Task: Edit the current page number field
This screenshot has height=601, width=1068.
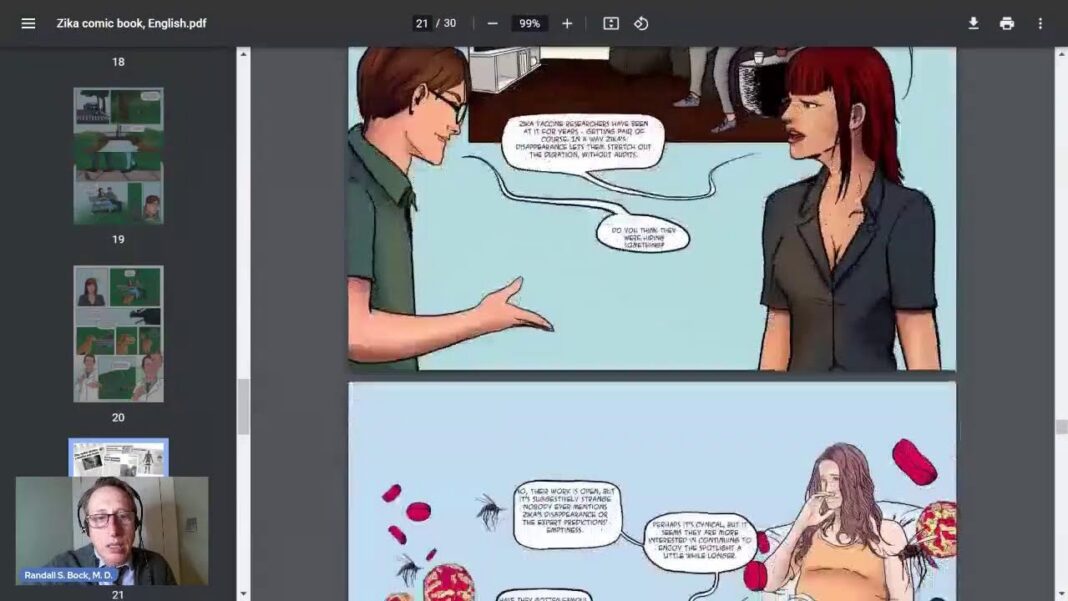Action: (422, 23)
